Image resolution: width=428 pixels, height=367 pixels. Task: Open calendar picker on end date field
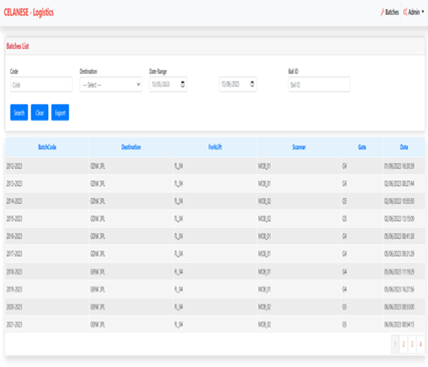[x=252, y=84]
